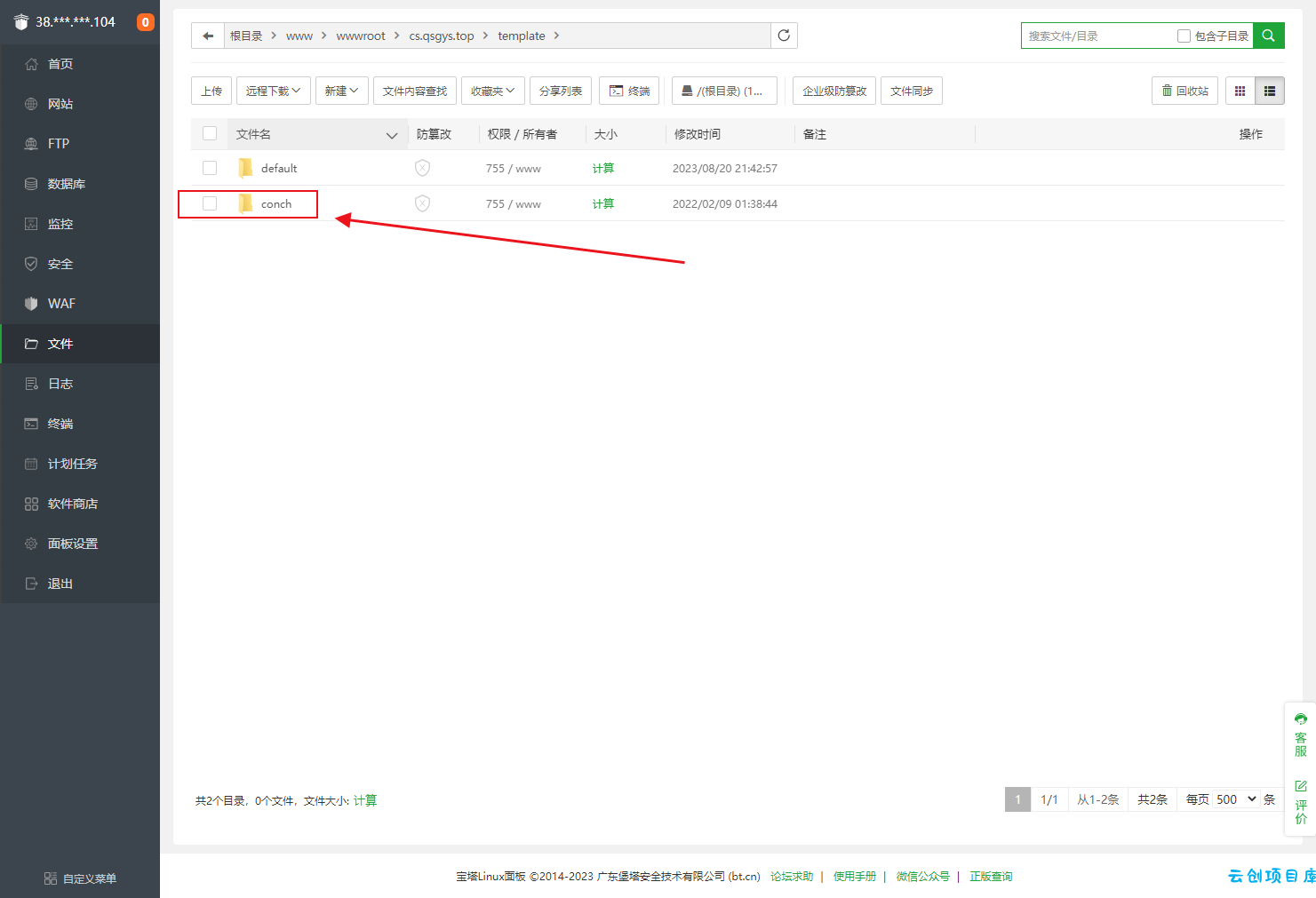
Task: Focus the 搜索文件/目录 search field
Action: click(1098, 36)
